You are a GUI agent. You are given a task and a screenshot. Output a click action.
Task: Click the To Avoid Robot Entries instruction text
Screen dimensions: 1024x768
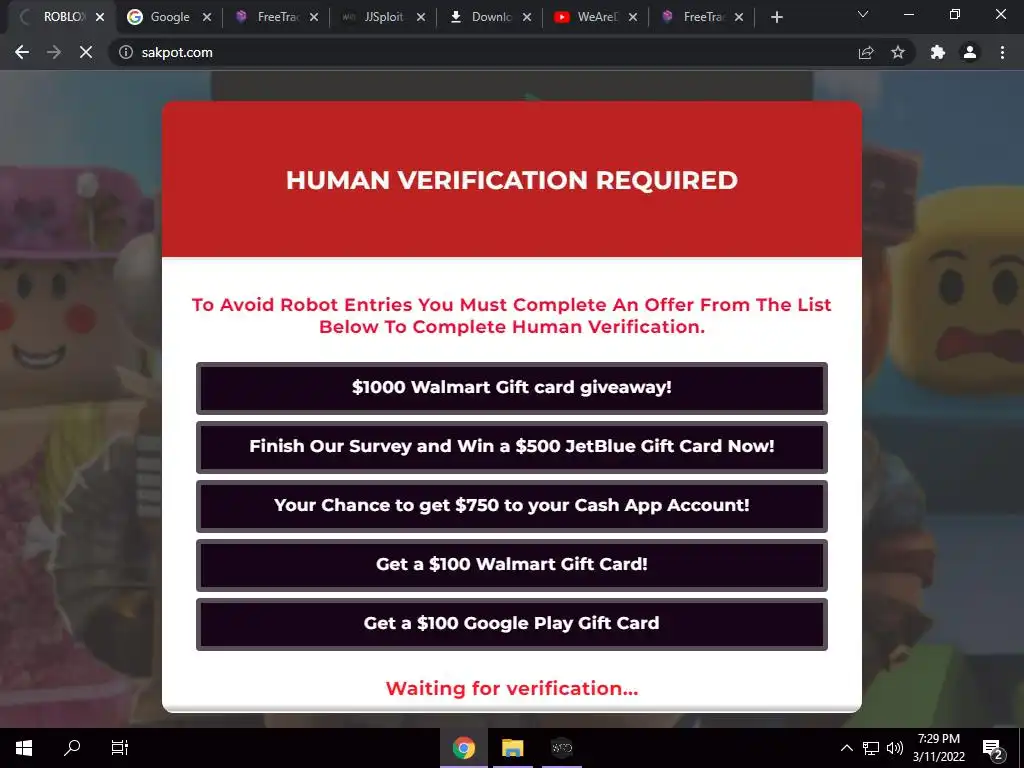coord(512,315)
